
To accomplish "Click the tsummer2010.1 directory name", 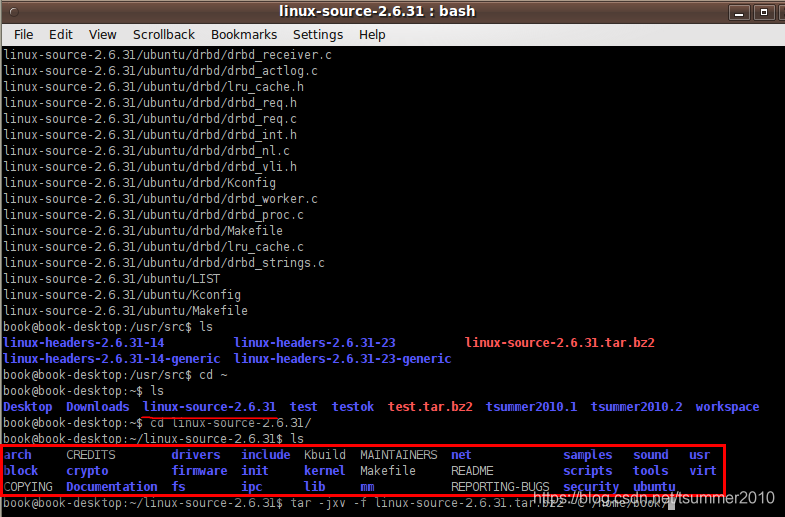I will (531, 407).
